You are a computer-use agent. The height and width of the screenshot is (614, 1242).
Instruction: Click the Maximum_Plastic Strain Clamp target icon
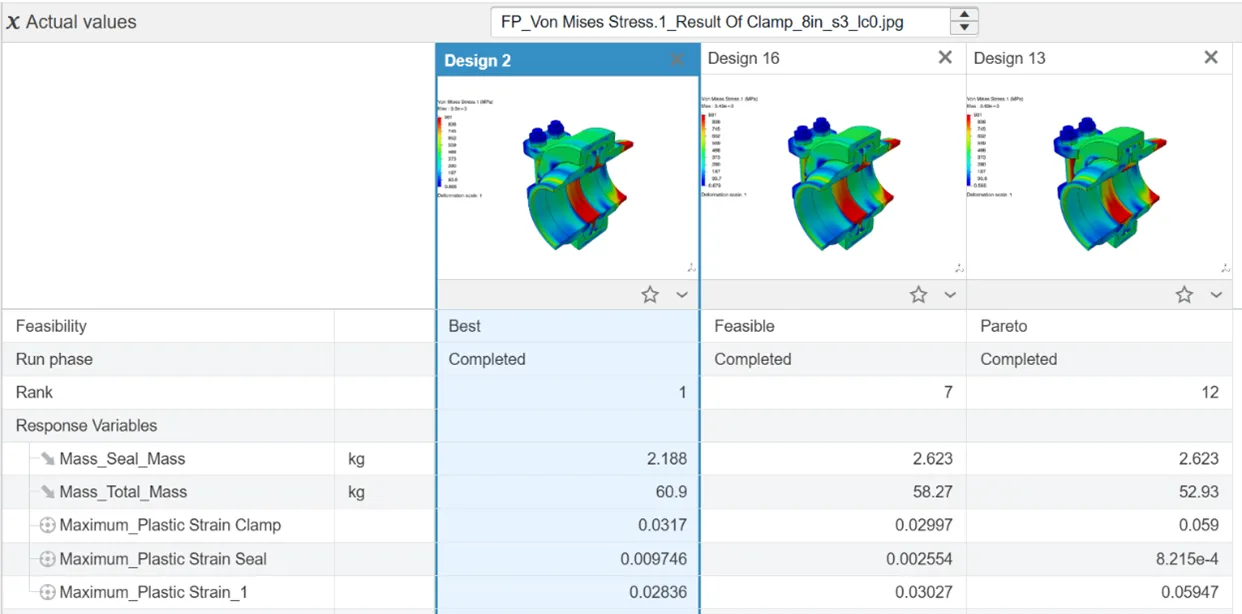(x=47, y=526)
